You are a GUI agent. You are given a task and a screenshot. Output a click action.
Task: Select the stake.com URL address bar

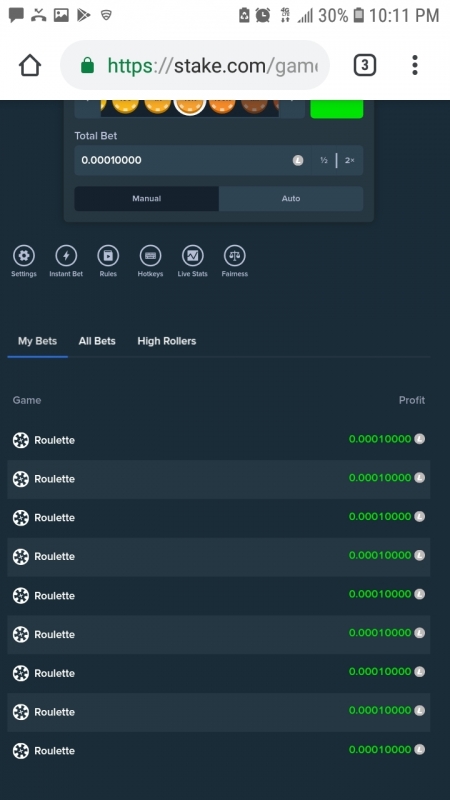(x=195, y=65)
